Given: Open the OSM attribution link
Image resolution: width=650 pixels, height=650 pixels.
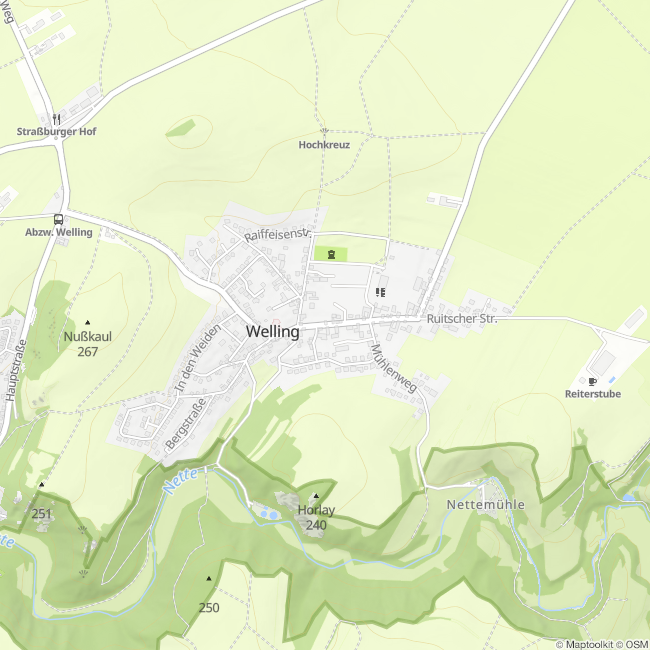Looking at the screenshot, I should coord(637,645).
